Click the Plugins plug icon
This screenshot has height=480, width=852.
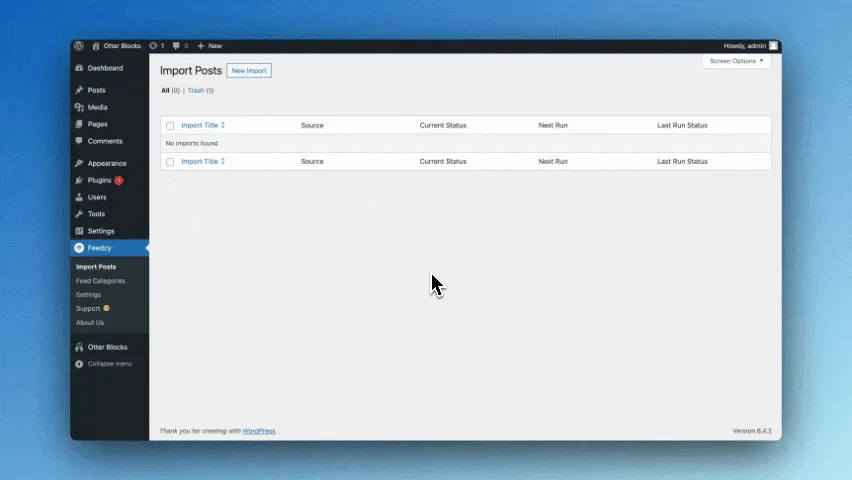79,180
